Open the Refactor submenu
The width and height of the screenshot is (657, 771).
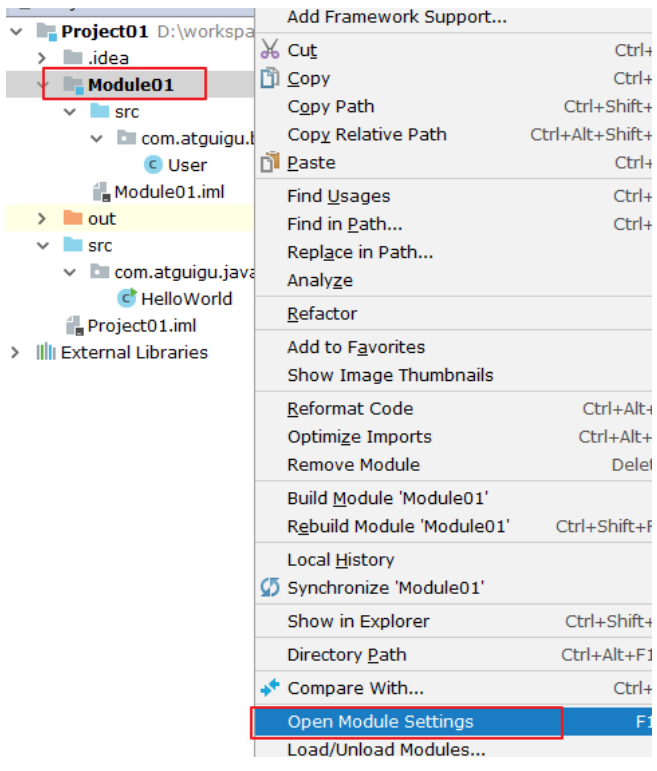[x=453, y=313]
